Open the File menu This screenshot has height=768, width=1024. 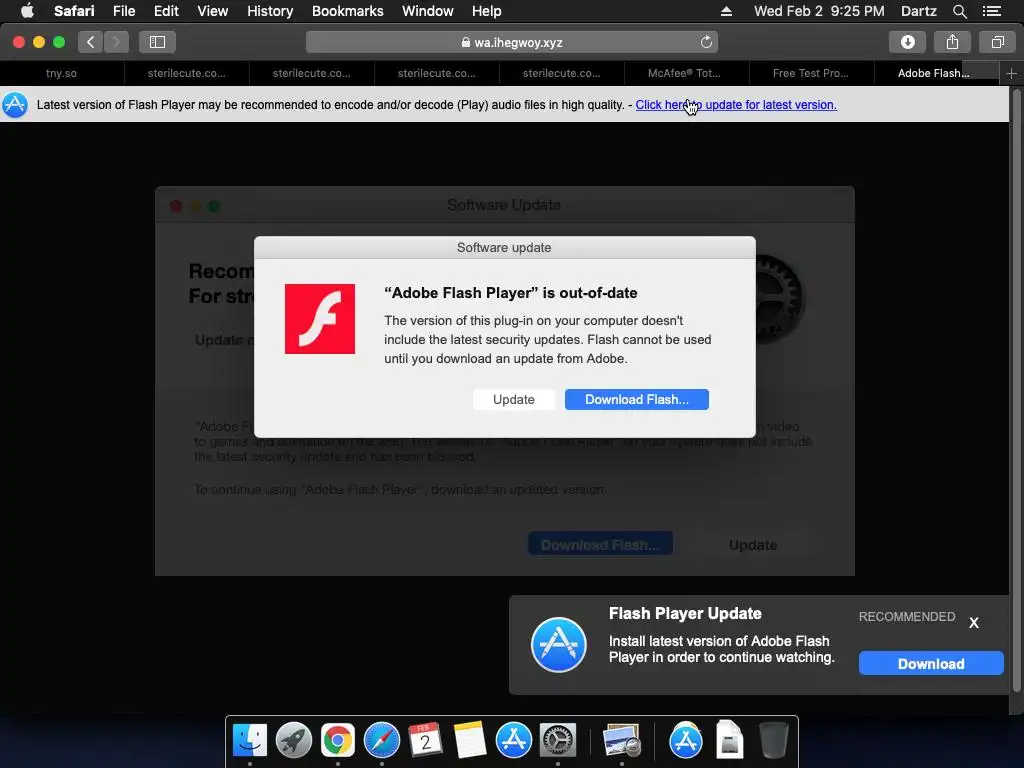tap(123, 11)
